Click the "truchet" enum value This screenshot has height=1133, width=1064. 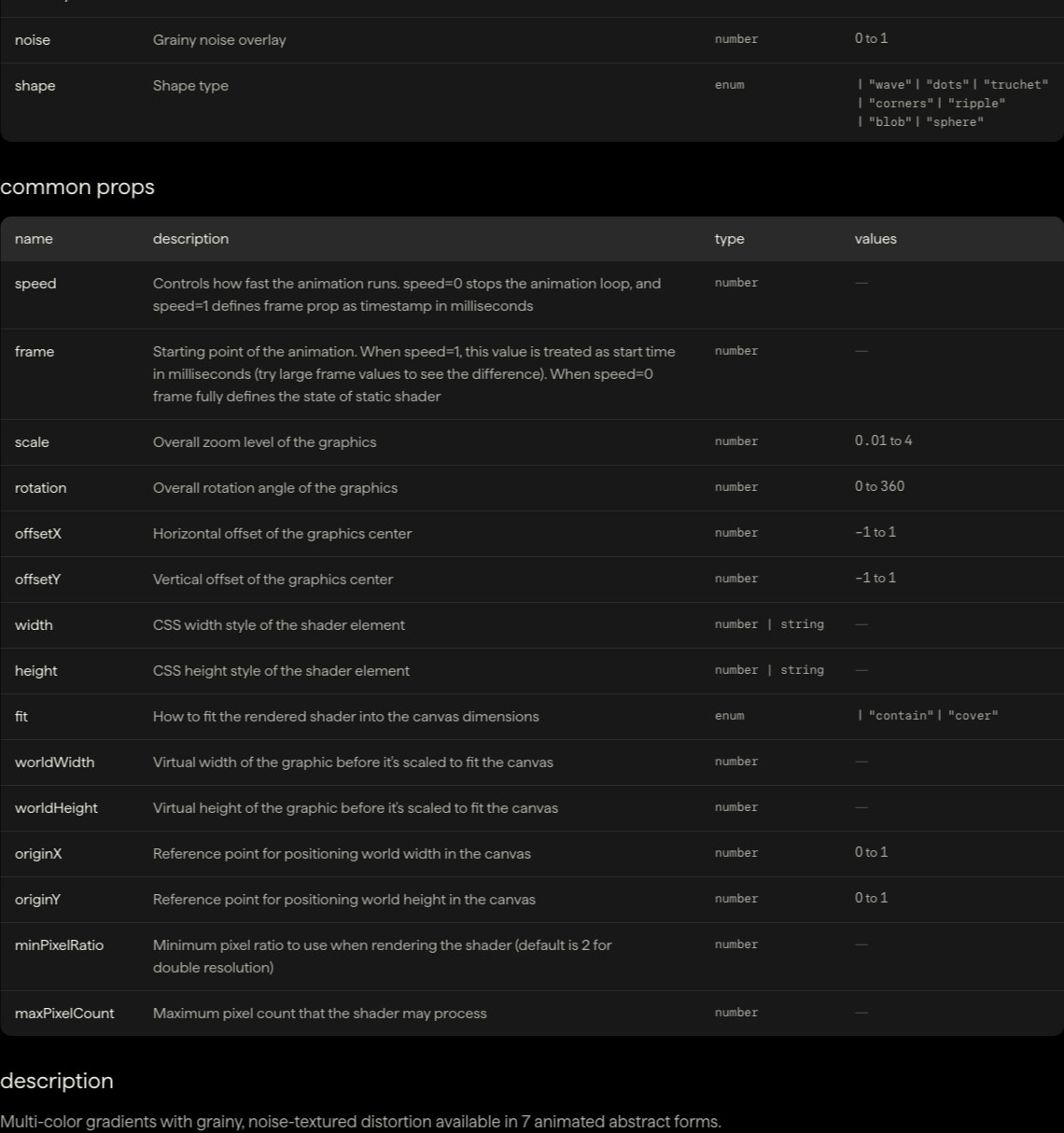click(1015, 85)
